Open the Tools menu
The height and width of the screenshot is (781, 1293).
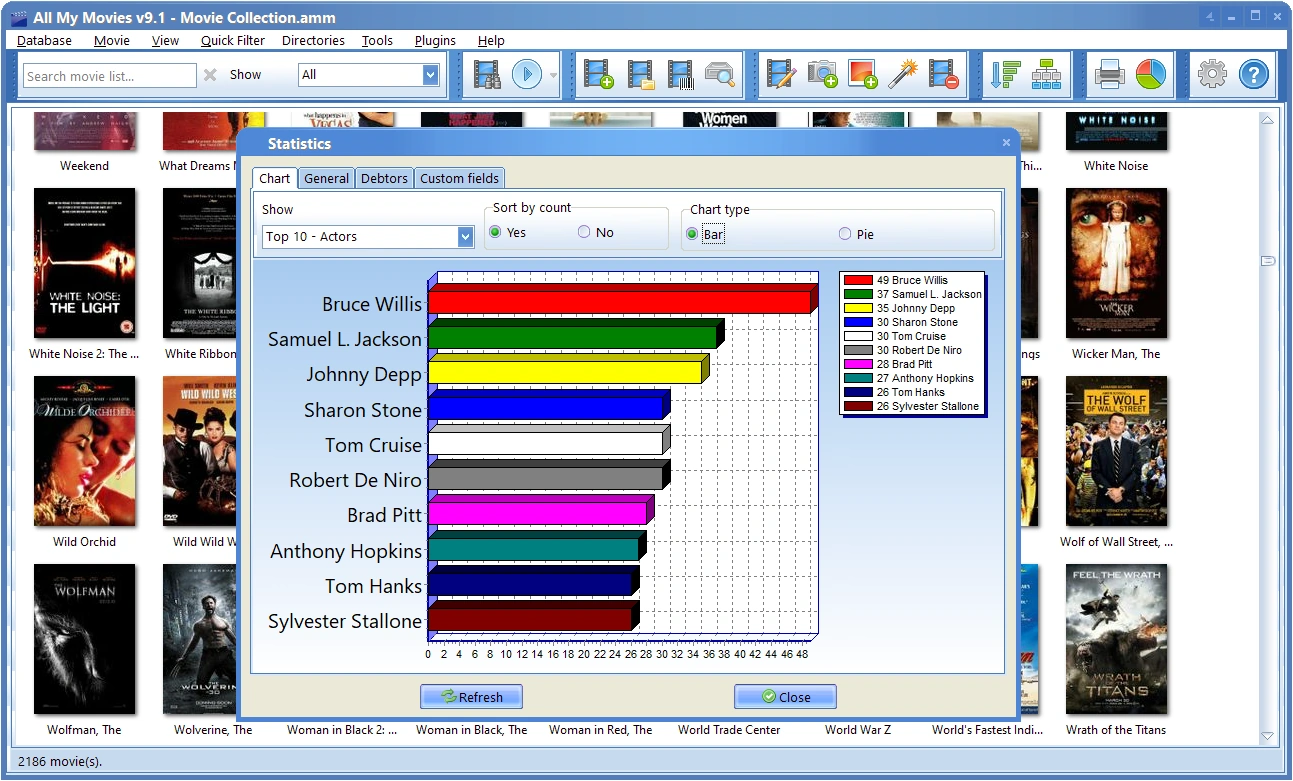click(378, 40)
